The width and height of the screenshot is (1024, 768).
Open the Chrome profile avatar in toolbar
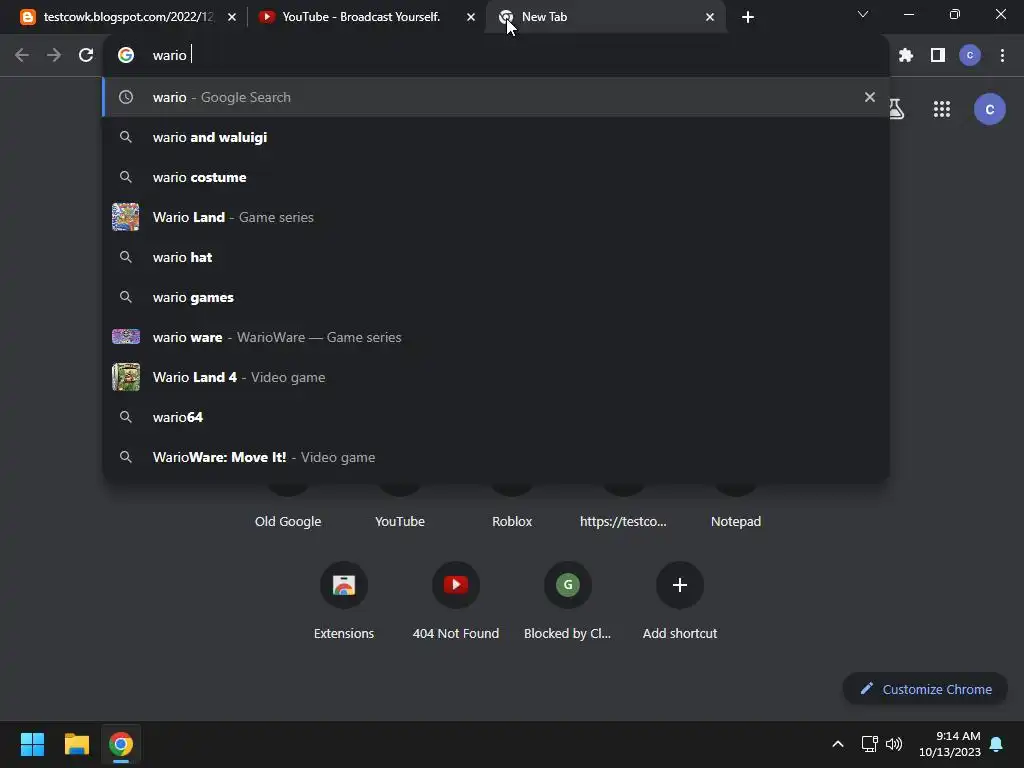tap(970, 55)
